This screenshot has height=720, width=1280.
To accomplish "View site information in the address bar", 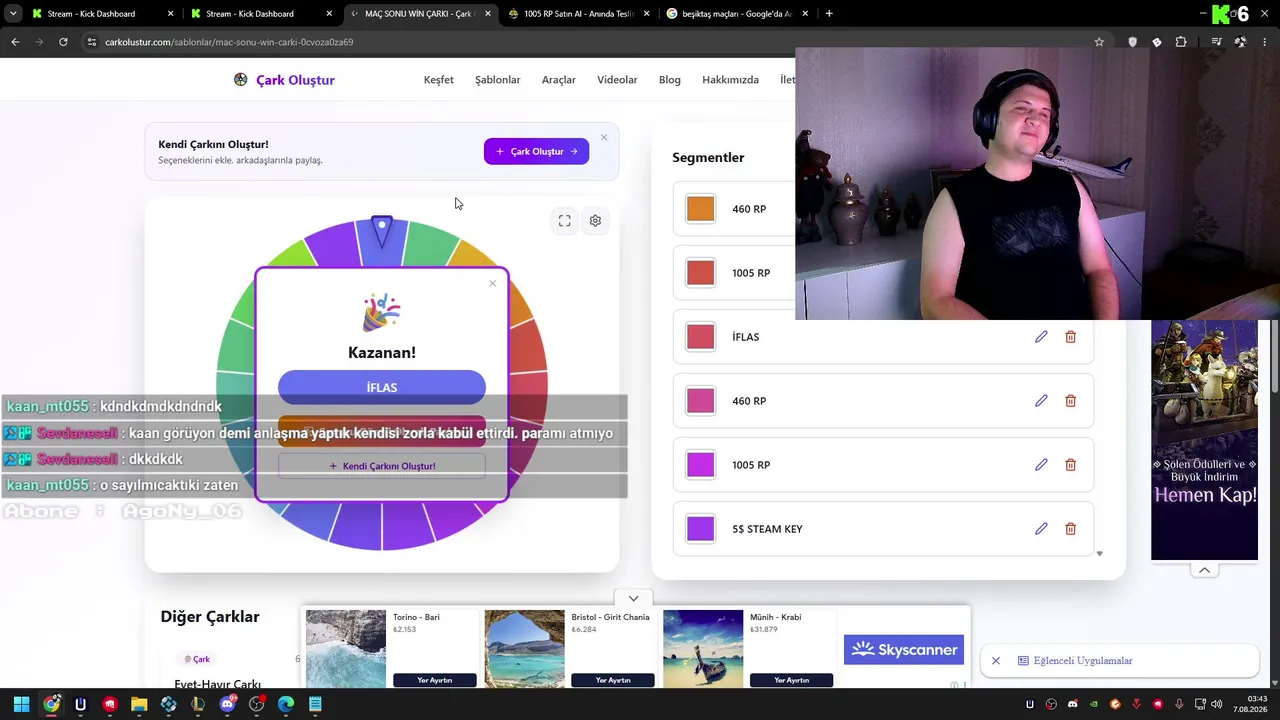I will pyautogui.click(x=91, y=42).
